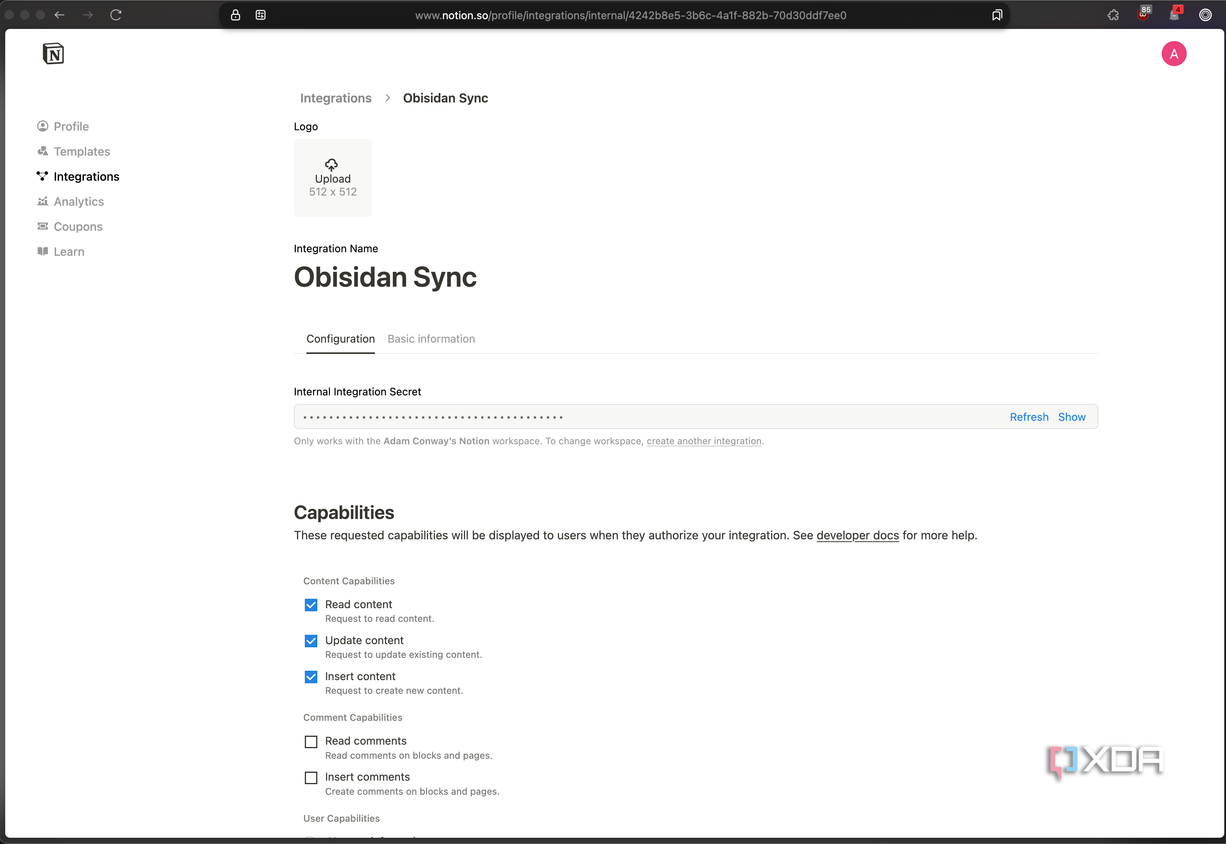Click the 'Internal Integration Secret' label
Screen dimensions: 1226x844
(358, 392)
